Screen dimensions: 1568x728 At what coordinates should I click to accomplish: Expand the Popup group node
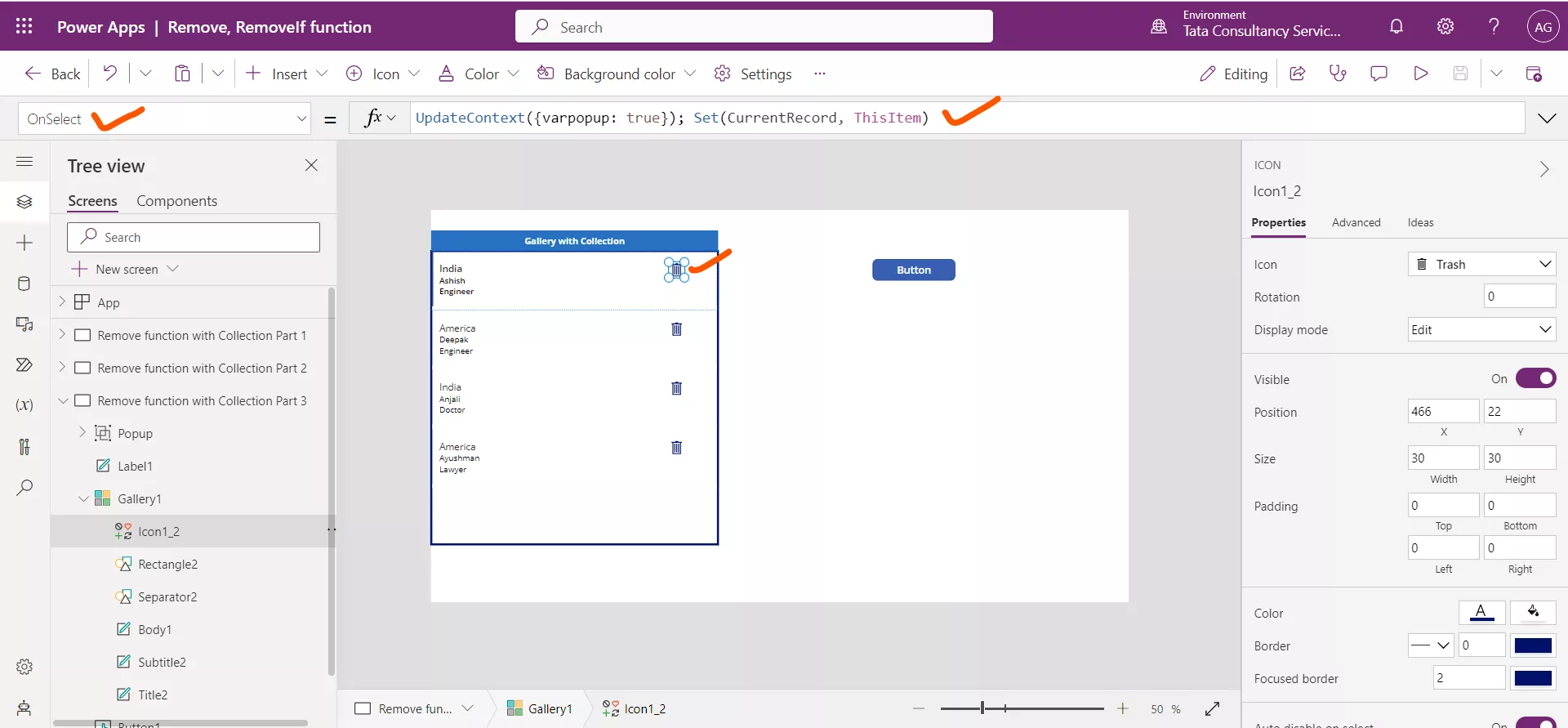click(x=82, y=432)
